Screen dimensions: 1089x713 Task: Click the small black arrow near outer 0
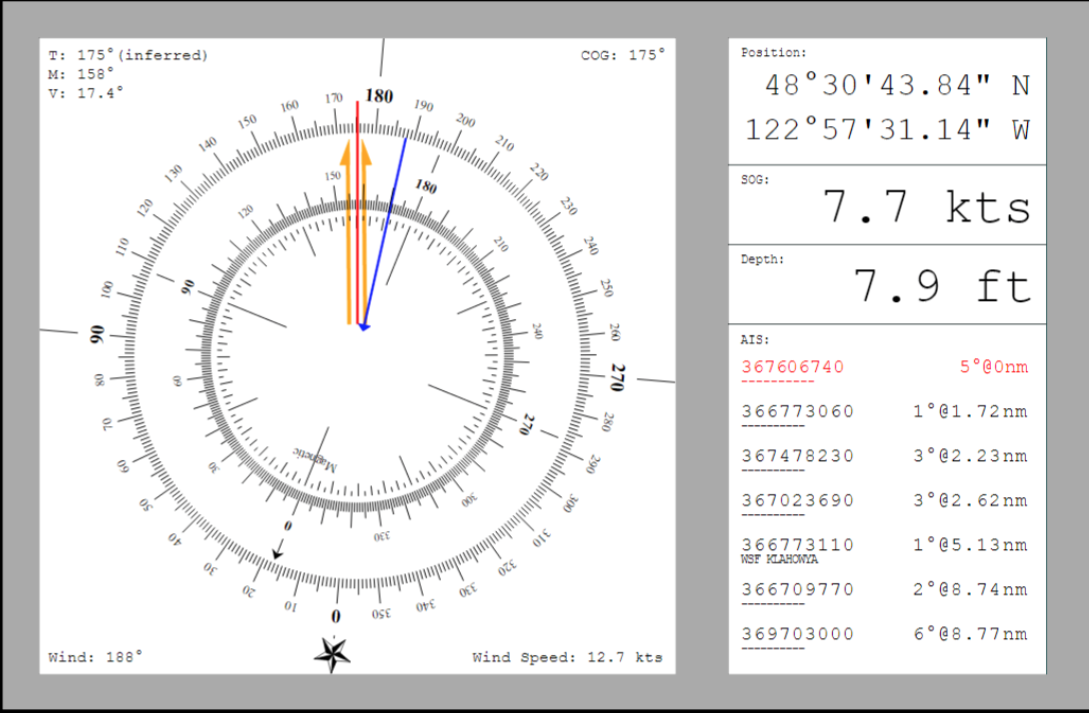[x=278, y=548]
